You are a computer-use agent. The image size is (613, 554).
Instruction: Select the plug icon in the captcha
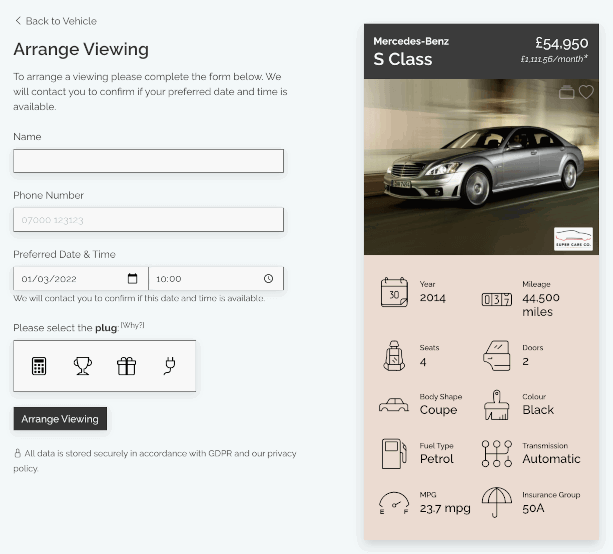(x=170, y=366)
